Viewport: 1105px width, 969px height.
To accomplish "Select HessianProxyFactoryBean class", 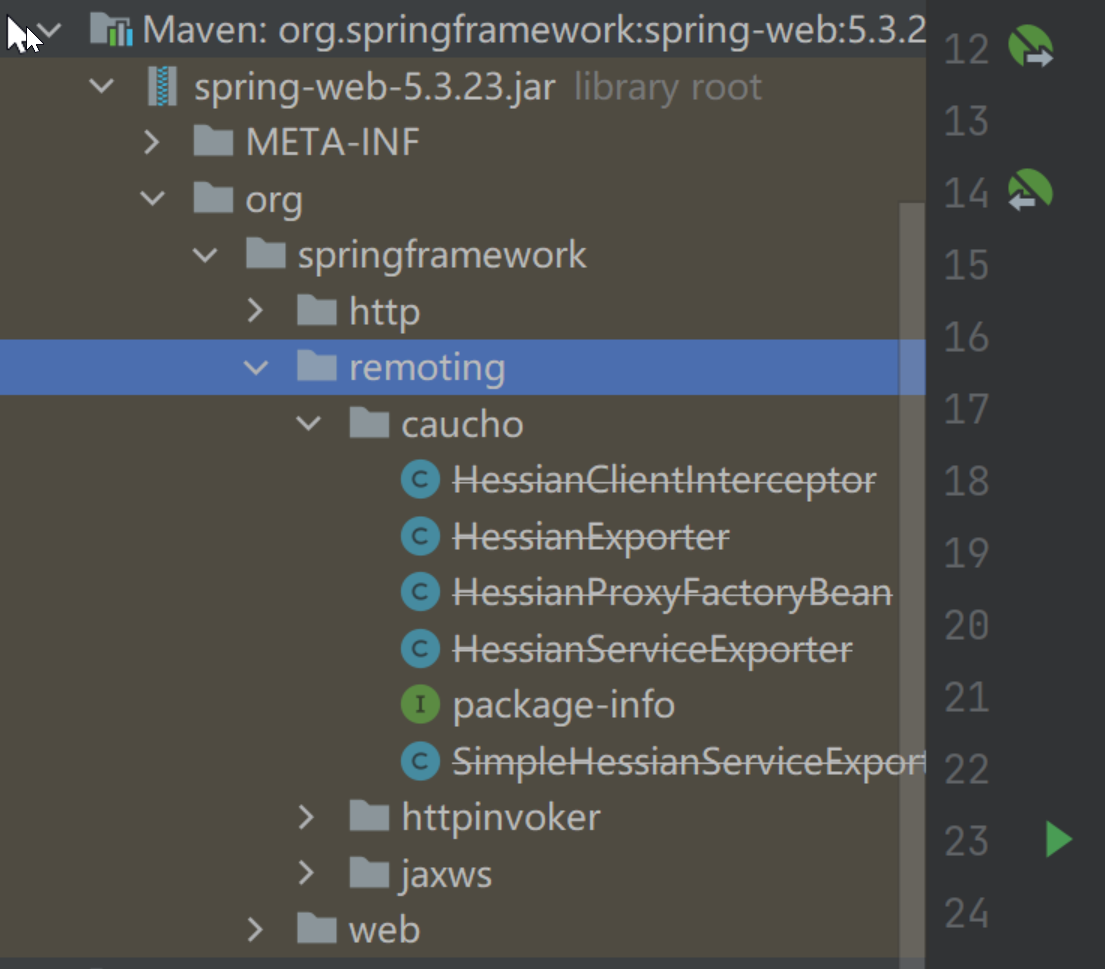I will pyautogui.click(x=671, y=593).
